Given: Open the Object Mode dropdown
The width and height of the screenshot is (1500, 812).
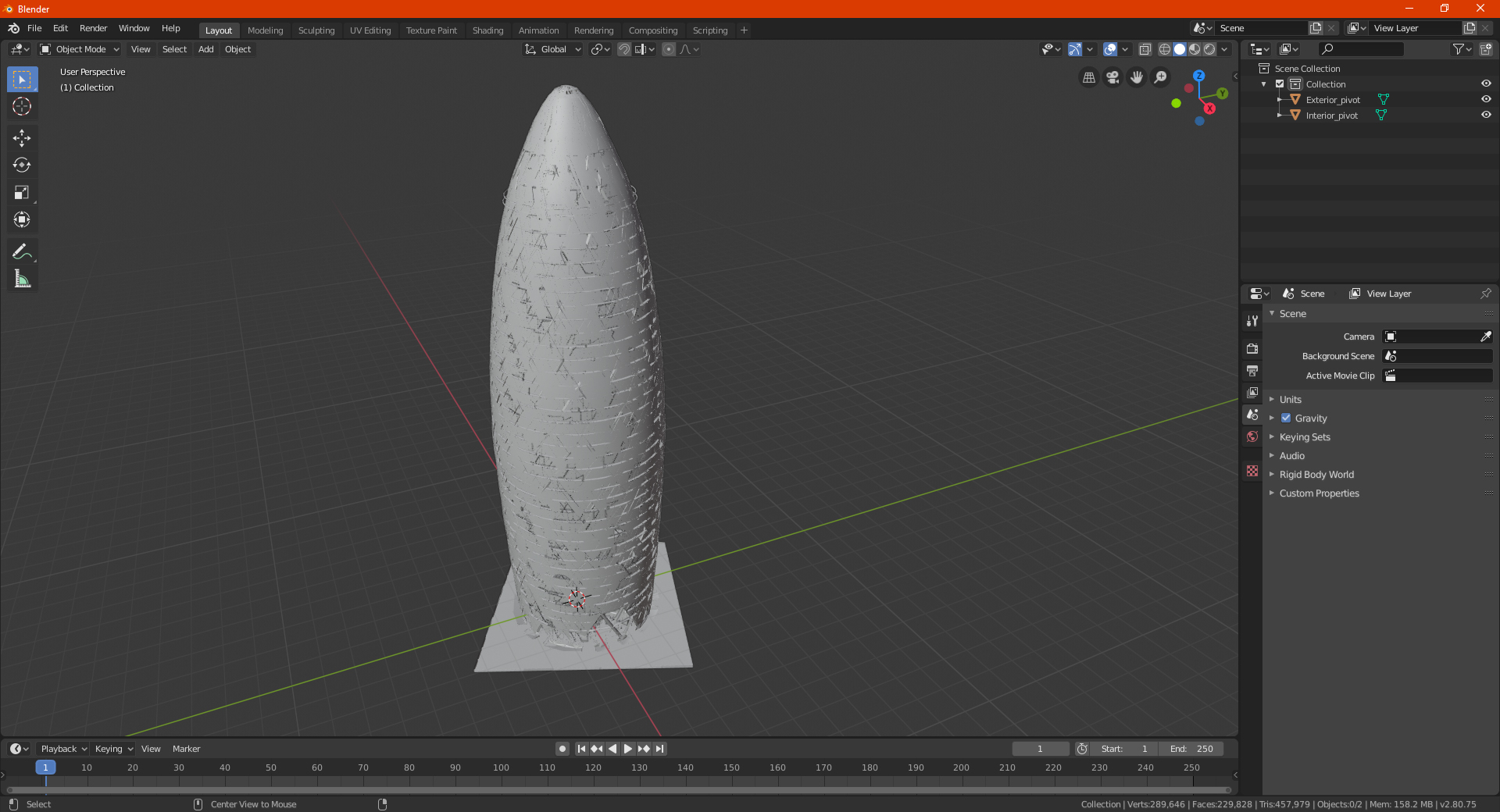Looking at the screenshot, I should click(x=80, y=49).
